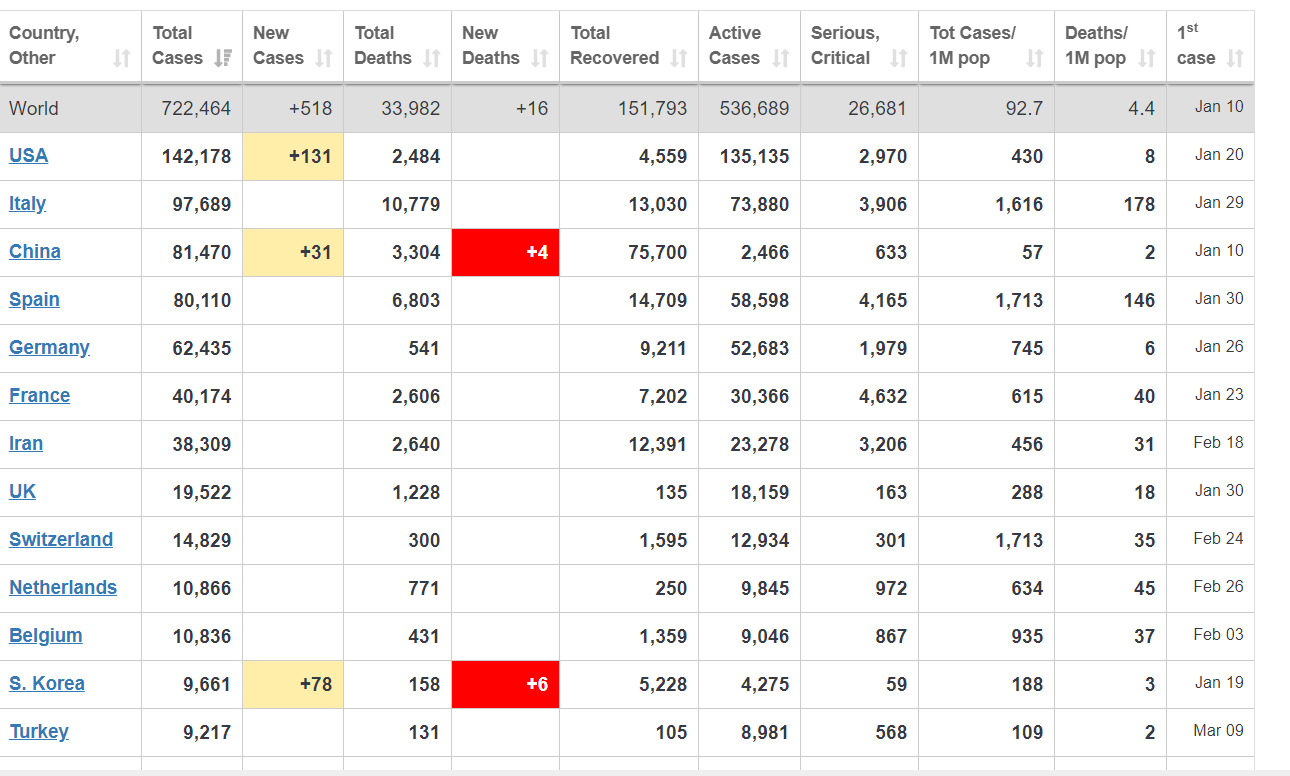The image size is (1290, 776).
Task: Open the USA country link
Action: point(28,155)
